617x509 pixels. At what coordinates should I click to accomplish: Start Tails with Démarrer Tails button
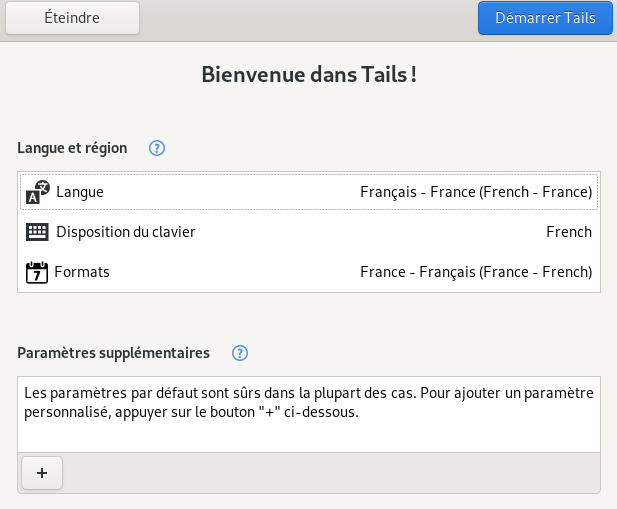(x=545, y=18)
